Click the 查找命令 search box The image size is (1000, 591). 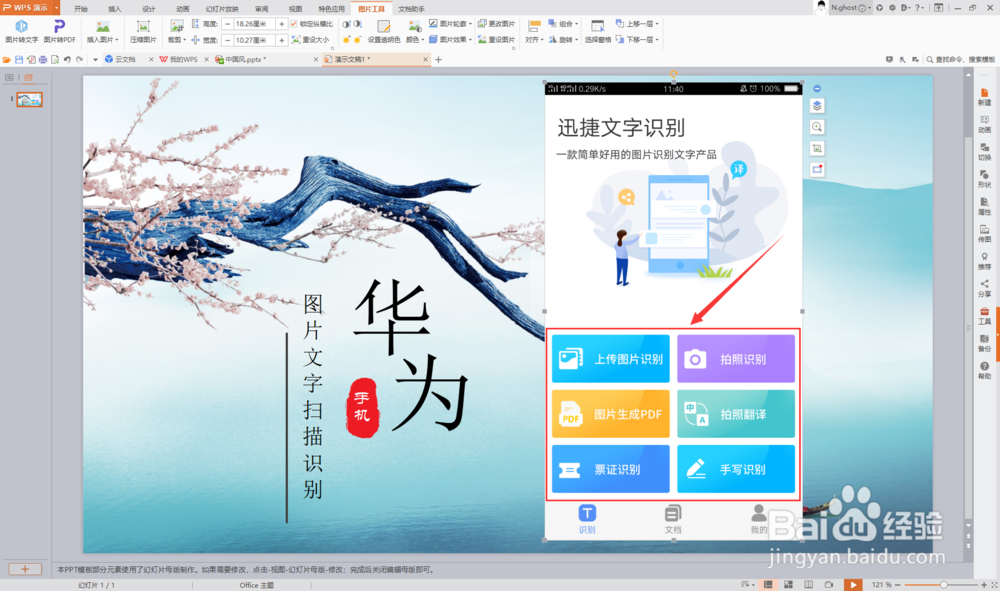coord(960,59)
